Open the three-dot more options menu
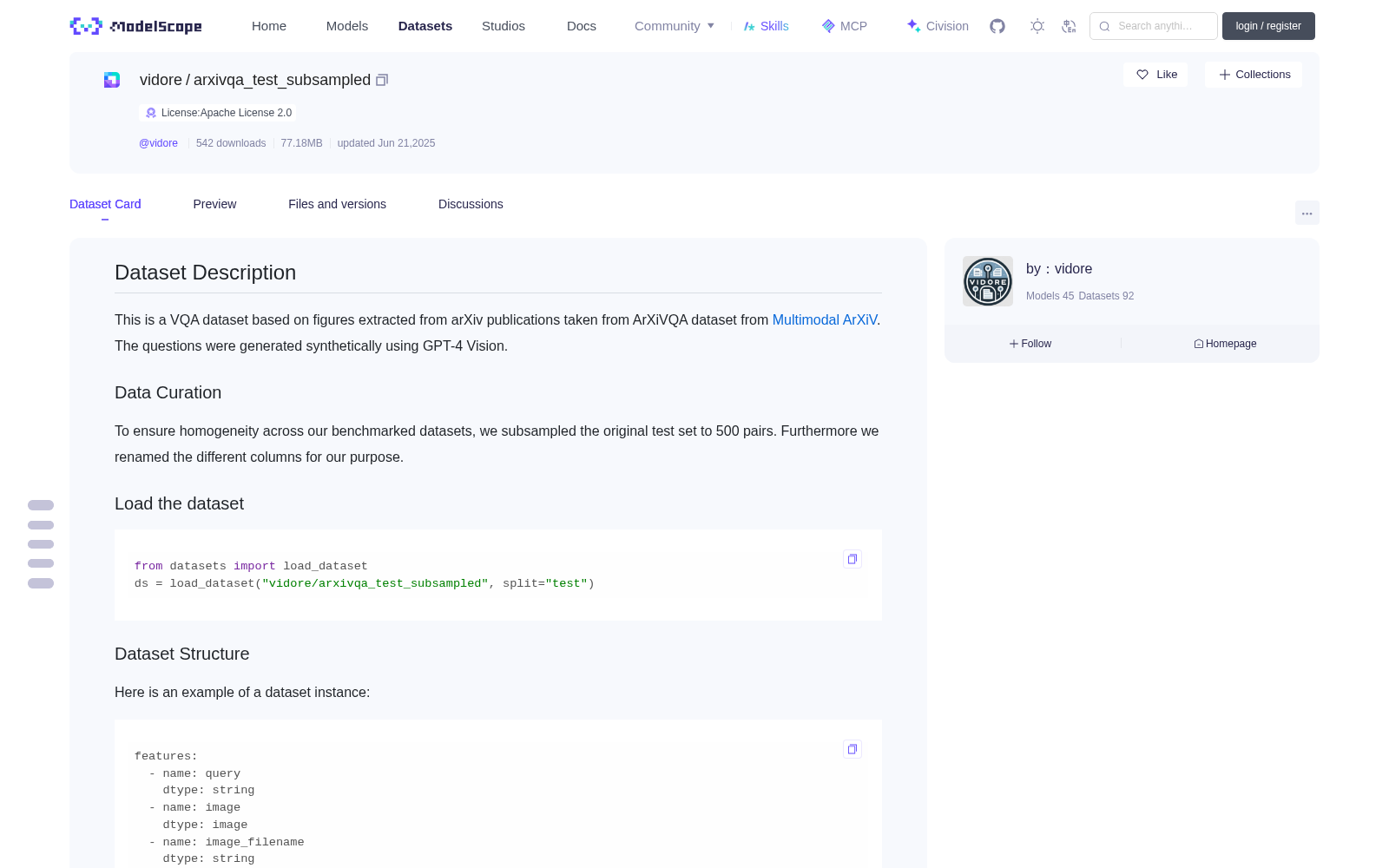This screenshot has height=868, width=1389. tap(1307, 213)
